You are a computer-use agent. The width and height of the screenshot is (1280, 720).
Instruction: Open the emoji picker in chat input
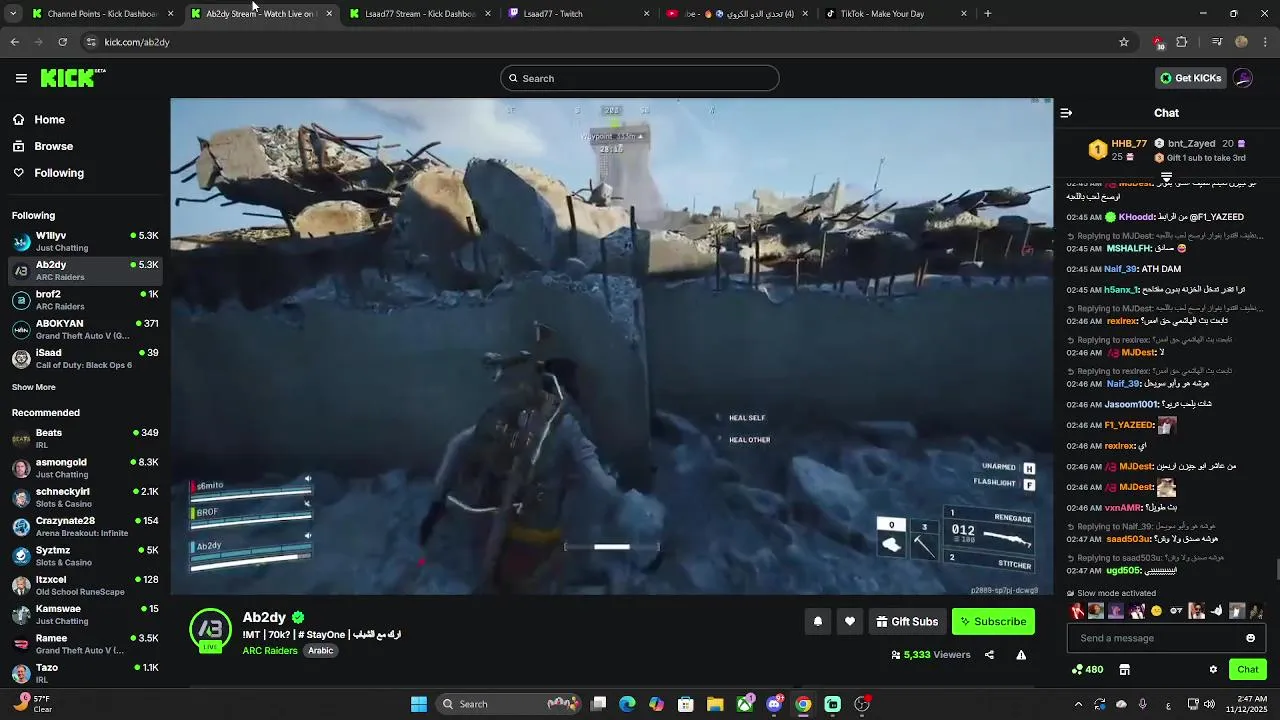tap(1250, 638)
